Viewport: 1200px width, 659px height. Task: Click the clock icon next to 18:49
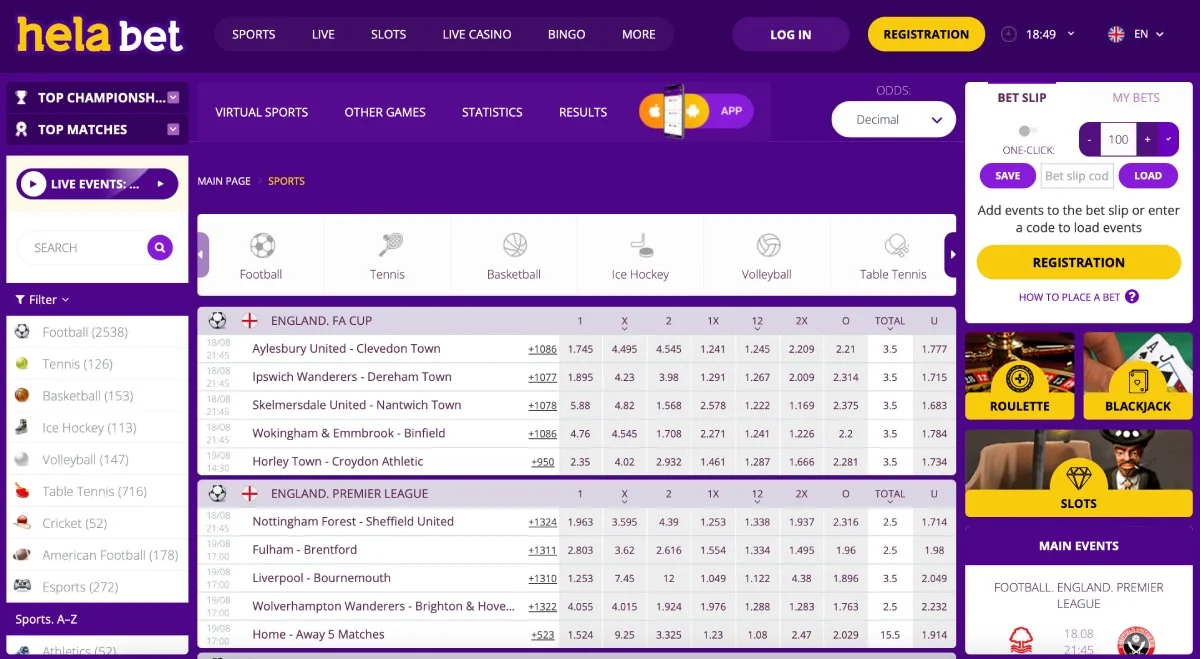click(1008, 34)
